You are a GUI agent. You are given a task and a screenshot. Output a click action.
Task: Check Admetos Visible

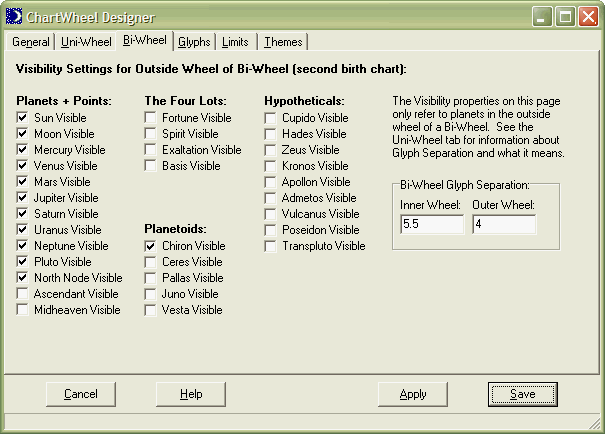270,198
